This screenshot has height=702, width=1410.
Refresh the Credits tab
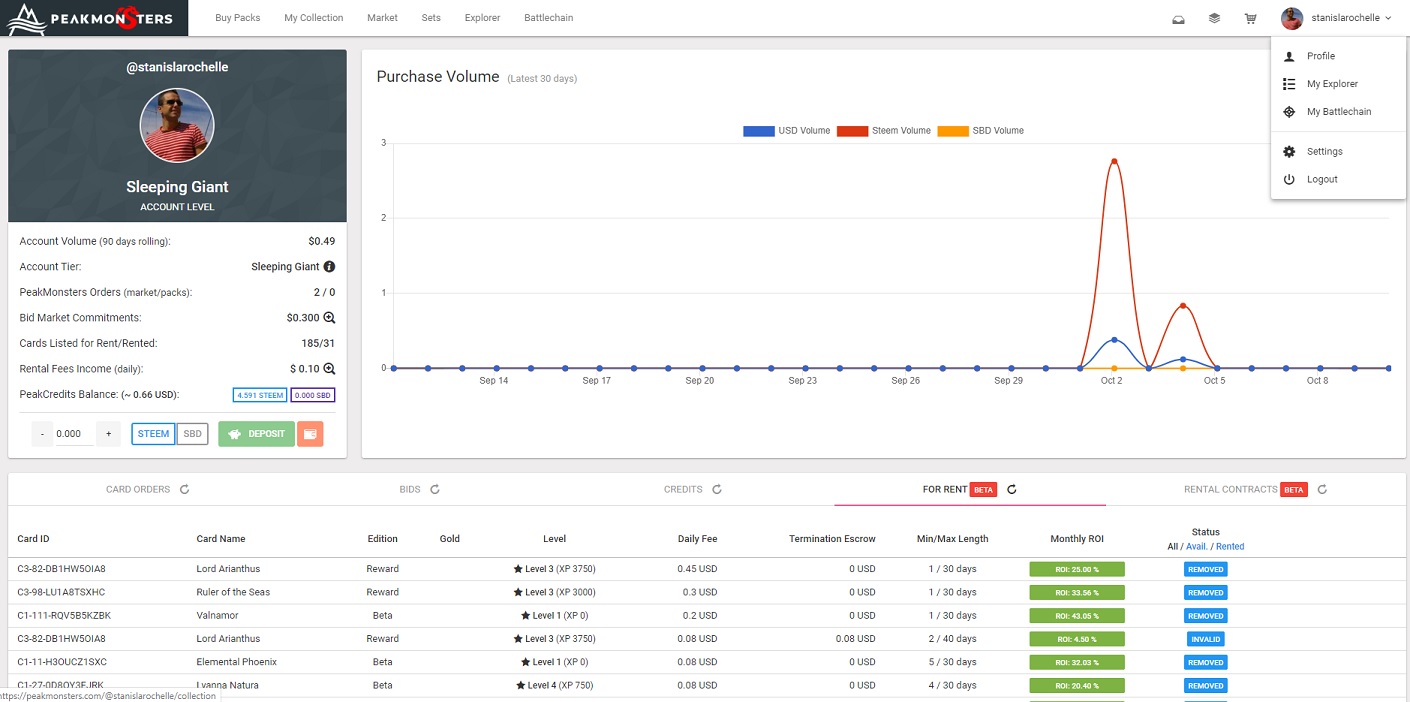point(717,490)
